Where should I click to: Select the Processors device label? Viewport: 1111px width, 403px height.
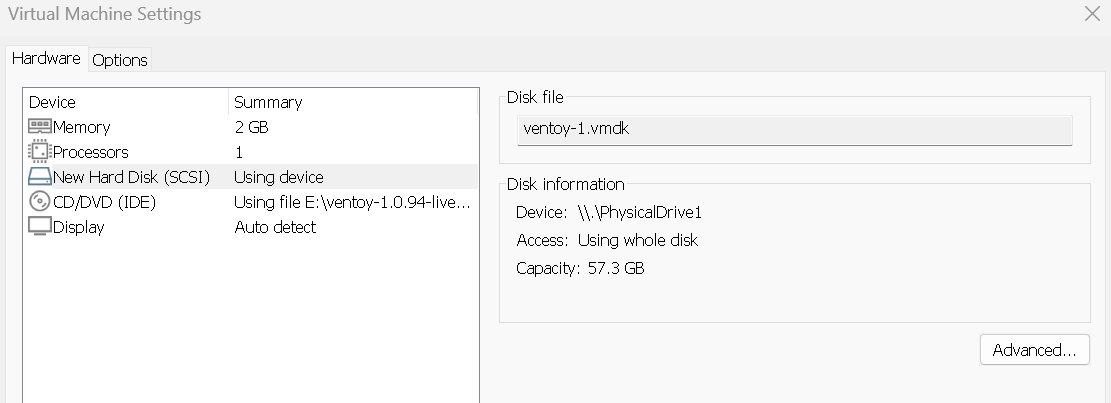tap(91, 152)
